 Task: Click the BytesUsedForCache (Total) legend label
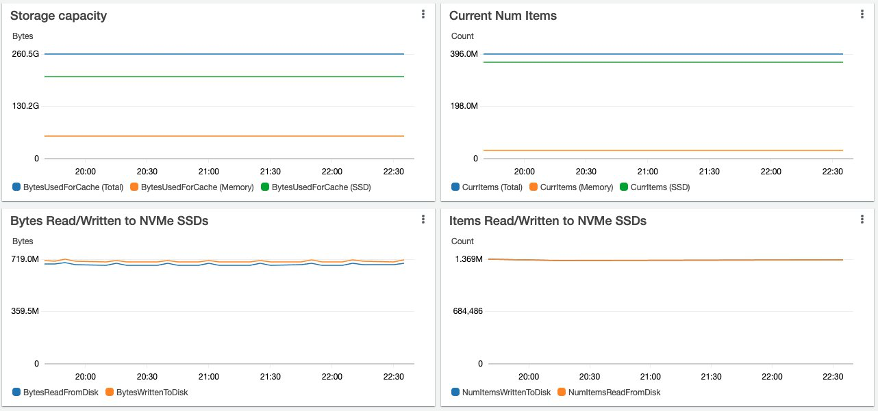[73, 187]
